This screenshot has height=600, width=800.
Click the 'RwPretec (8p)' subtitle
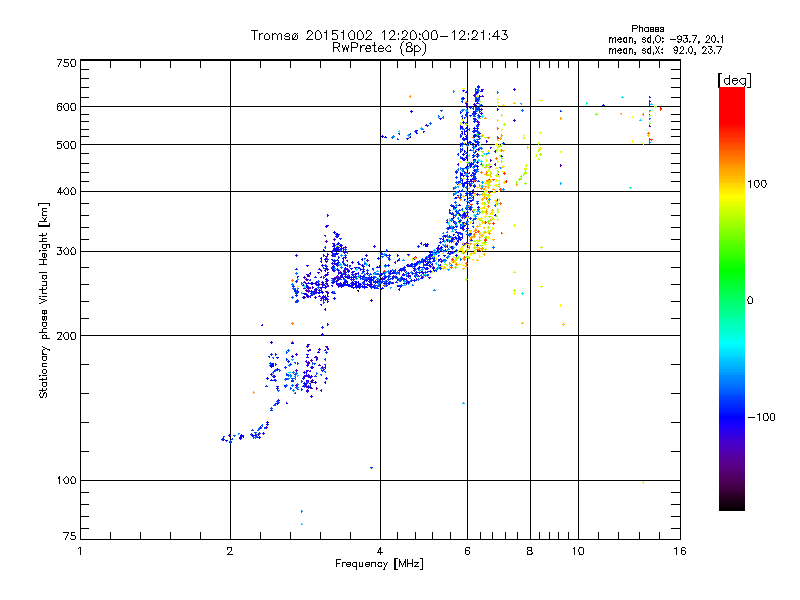(x=379, y=48)
